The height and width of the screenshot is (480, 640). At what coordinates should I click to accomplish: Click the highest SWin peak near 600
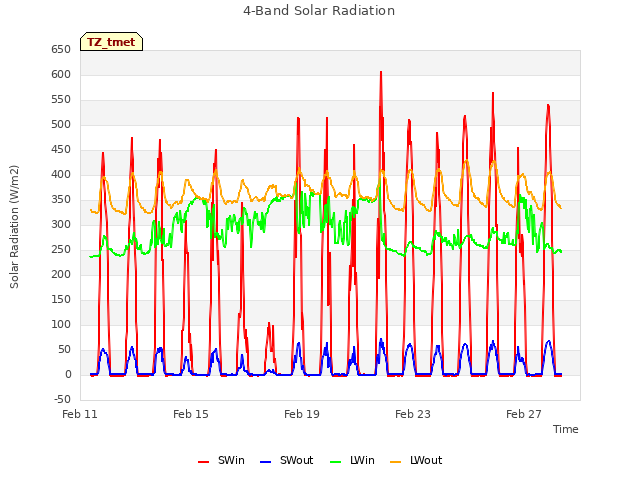pyautogui.click(x=381, y=73)
